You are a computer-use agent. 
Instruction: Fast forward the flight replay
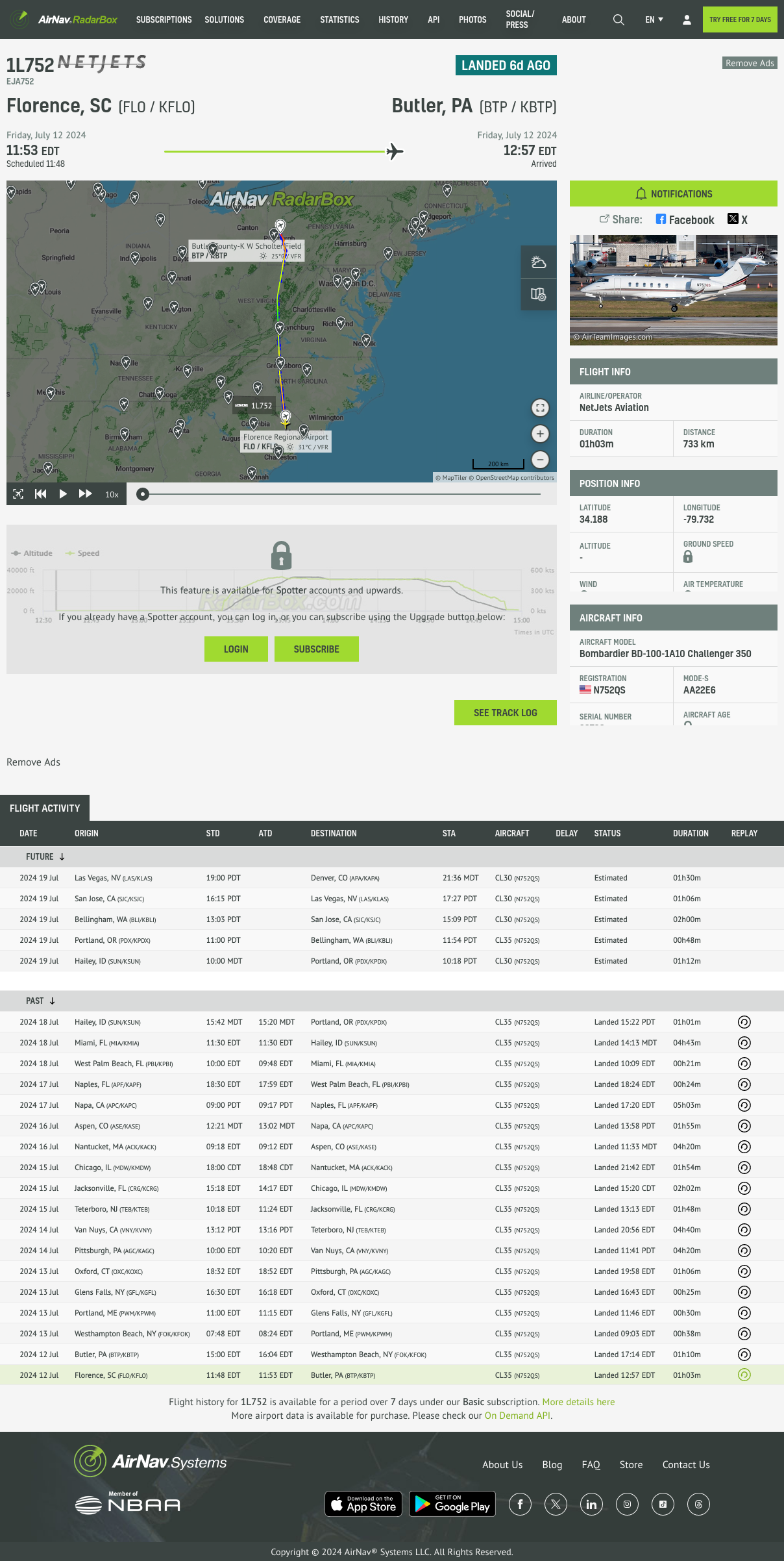coord(85,494)
